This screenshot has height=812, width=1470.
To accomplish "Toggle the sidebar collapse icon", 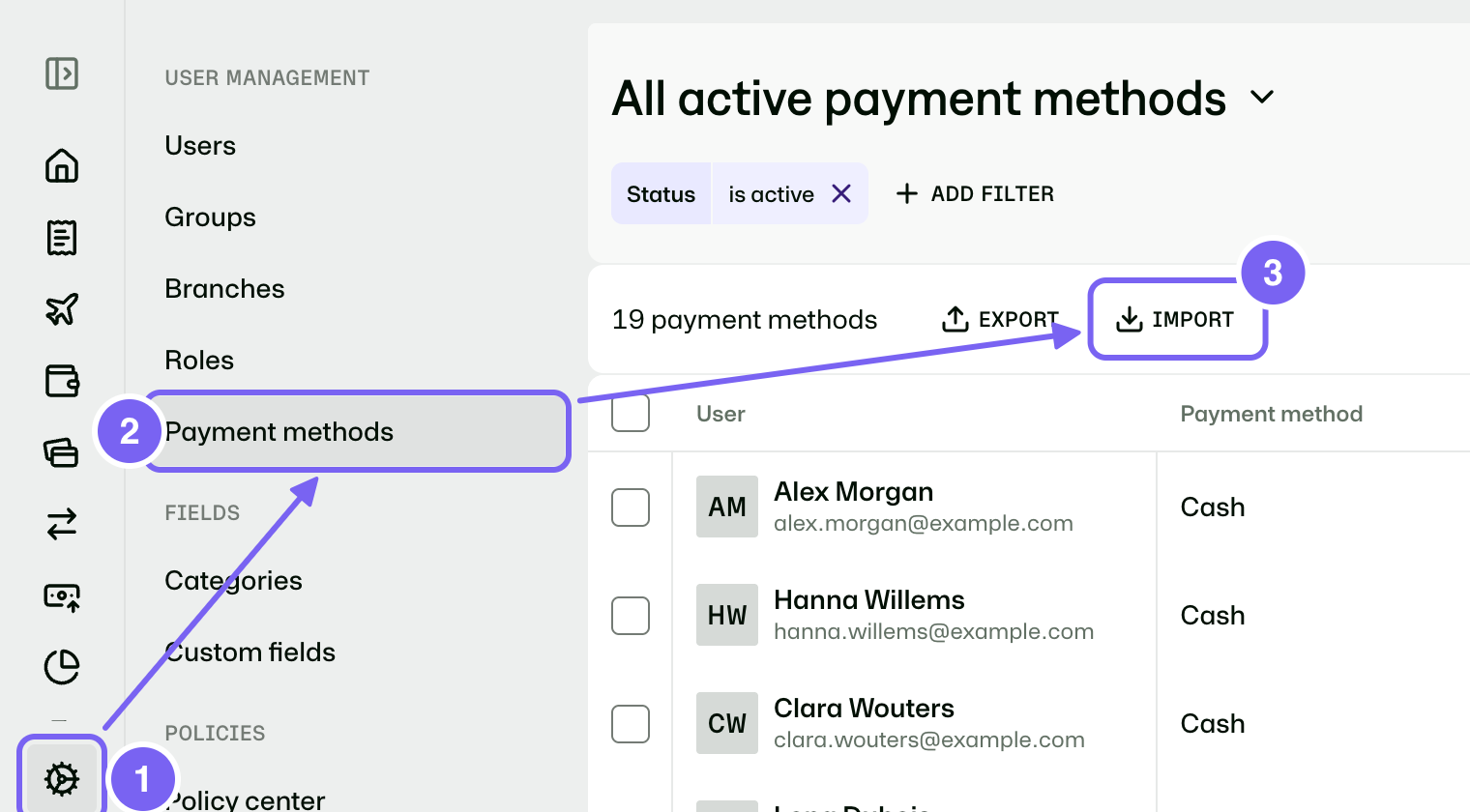I will 62,73.
